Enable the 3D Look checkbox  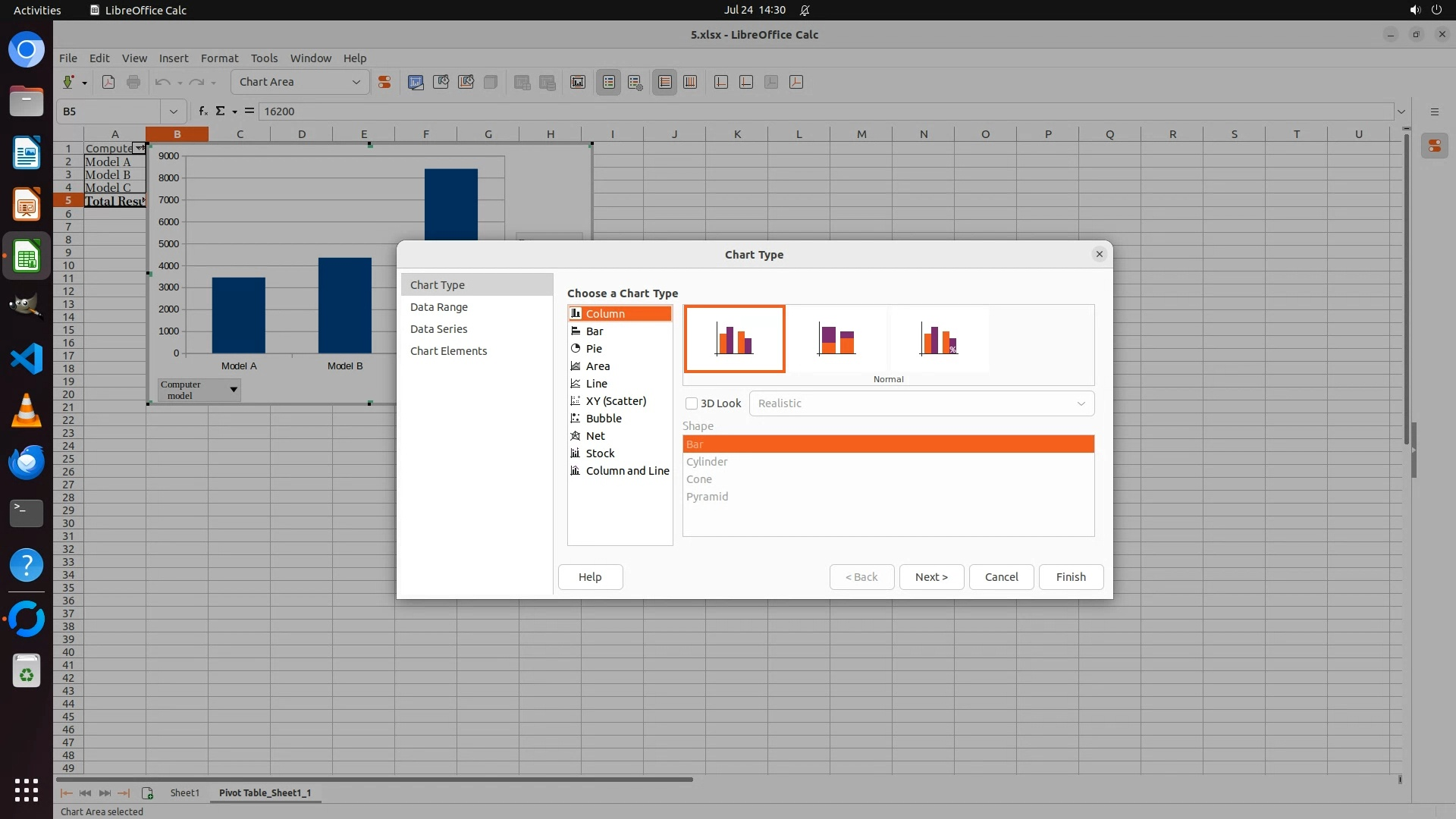pos(692,403)
